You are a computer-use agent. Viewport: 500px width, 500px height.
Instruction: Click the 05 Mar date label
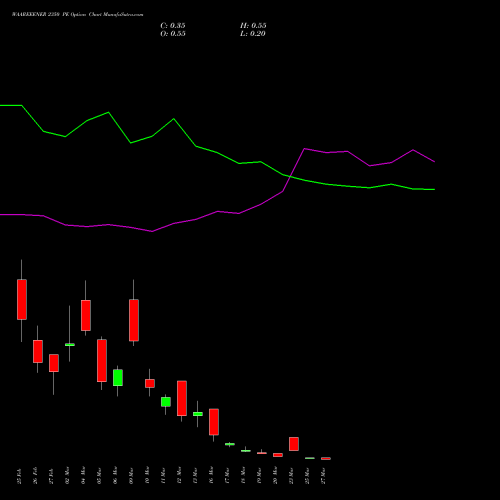[x=99, y=476]
